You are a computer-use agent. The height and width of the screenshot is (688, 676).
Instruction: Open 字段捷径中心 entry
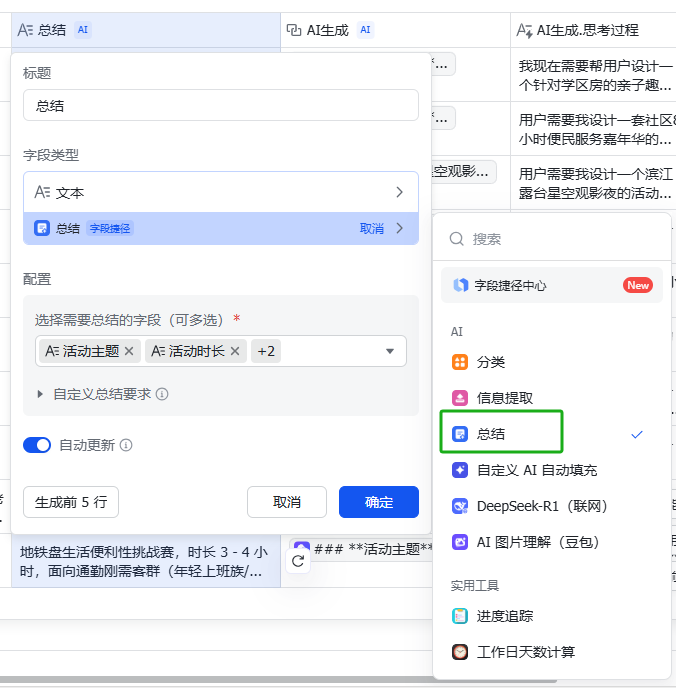552,285
